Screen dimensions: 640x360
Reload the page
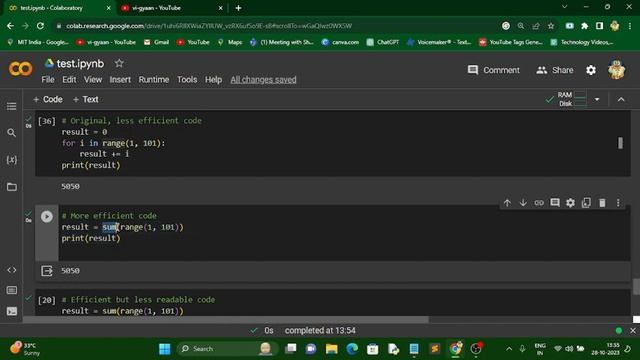pos(40,26)
